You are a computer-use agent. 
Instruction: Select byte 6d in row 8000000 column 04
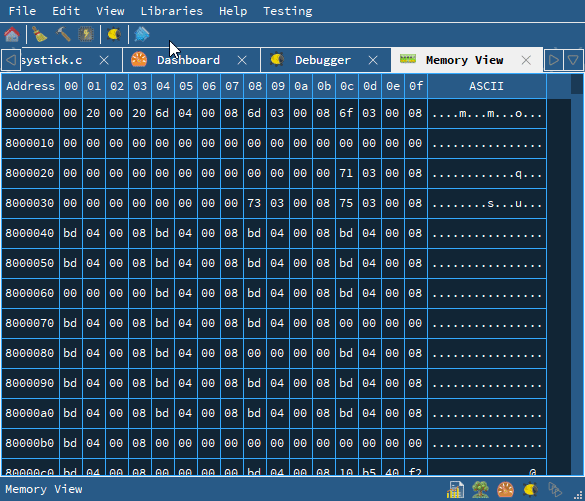[x=162, y=113]
